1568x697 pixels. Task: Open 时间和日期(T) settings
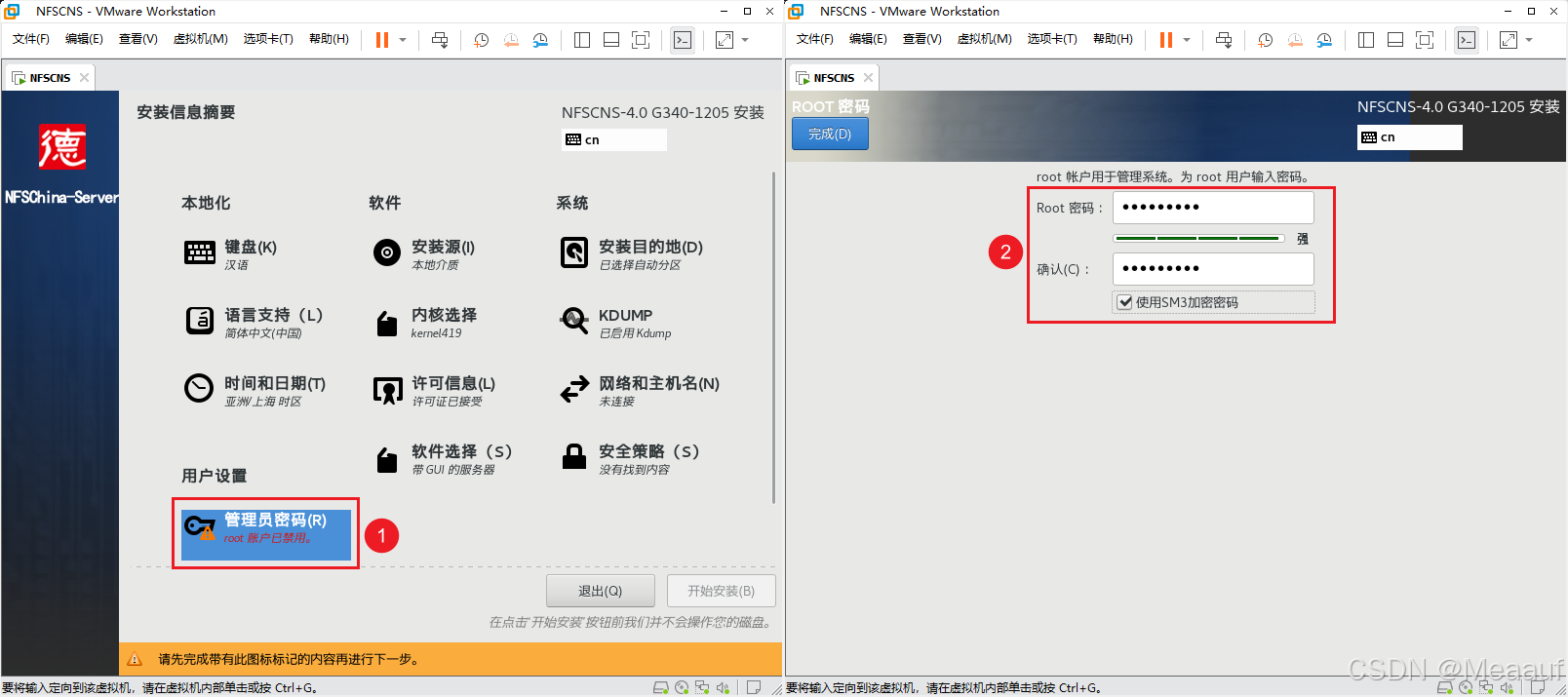point(255,391)
